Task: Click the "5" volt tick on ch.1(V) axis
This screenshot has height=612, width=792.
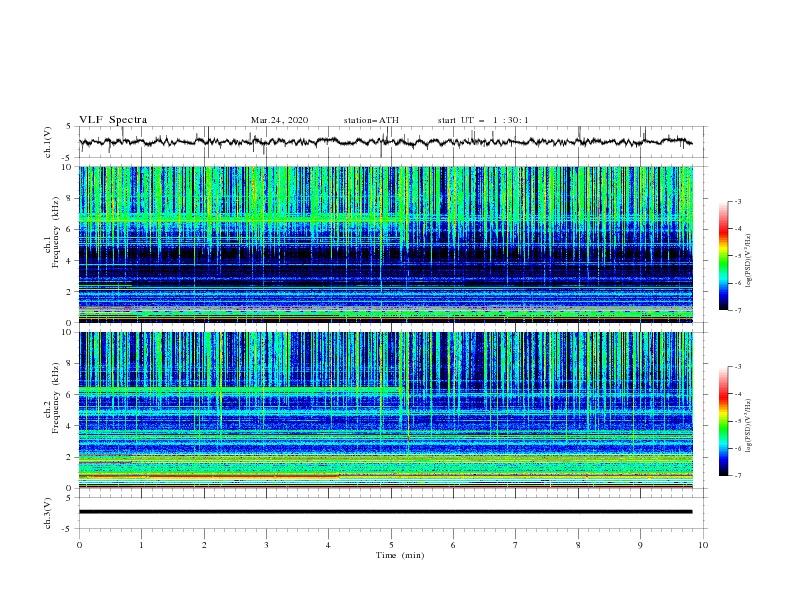Action: [69, 126]
